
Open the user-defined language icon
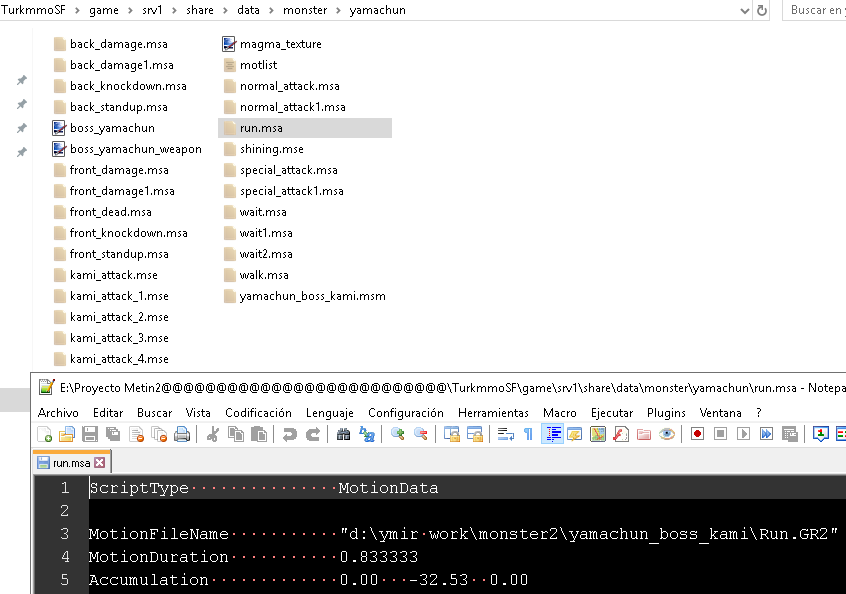coord(575,434)
